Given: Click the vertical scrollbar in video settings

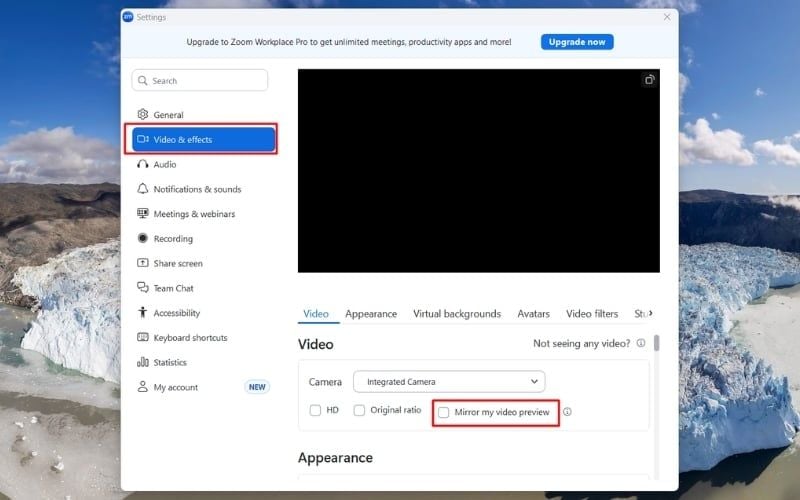Looking at the screenshot, I should pyautogui.click(x=656, y=343).
